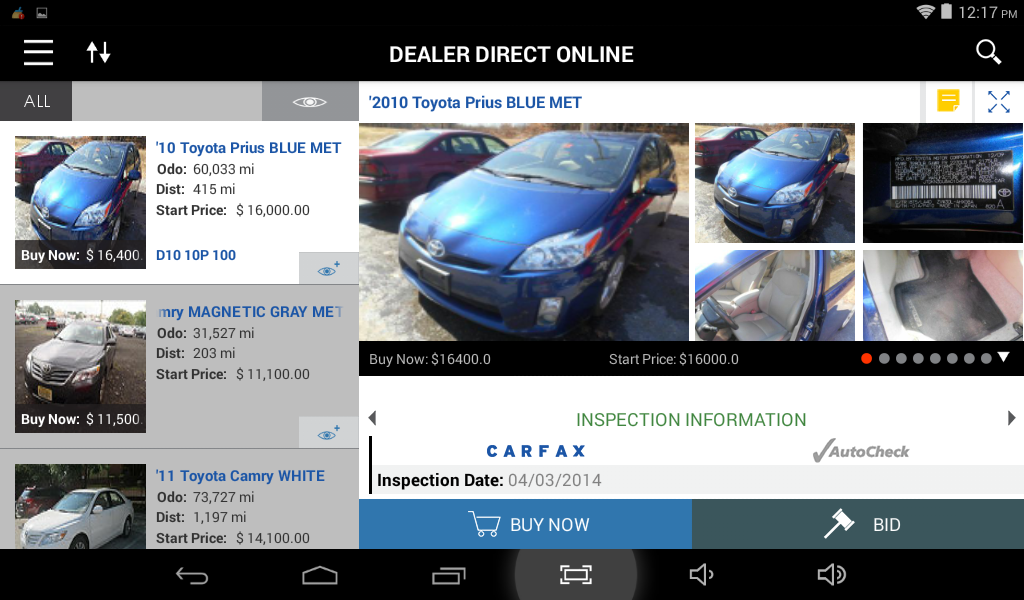Tap the BID button

click(x=858, y=524)
